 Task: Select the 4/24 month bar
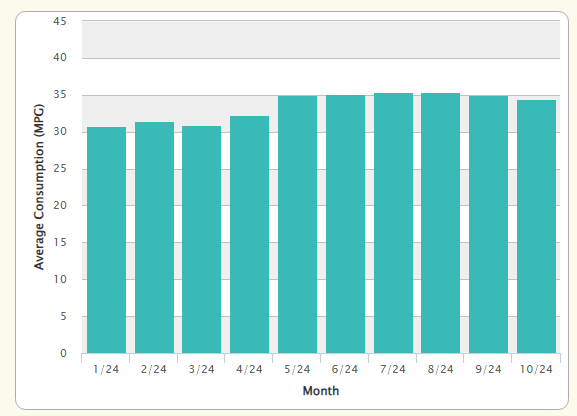tap(249, 235)
